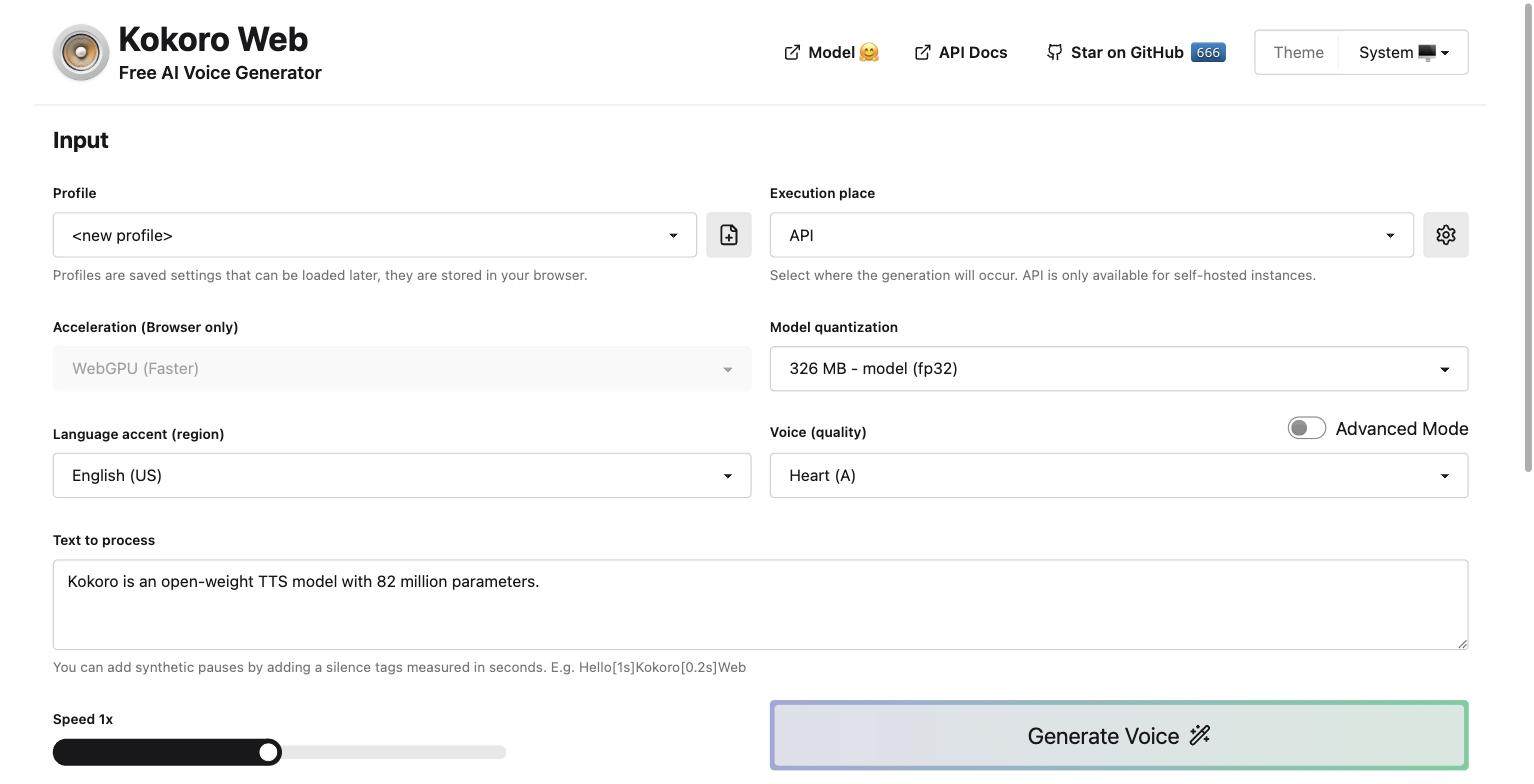This screenshot has width=1534, height=784.
Task: Toggle Advanced Mode switch
Action: [x=1307, y=428]
